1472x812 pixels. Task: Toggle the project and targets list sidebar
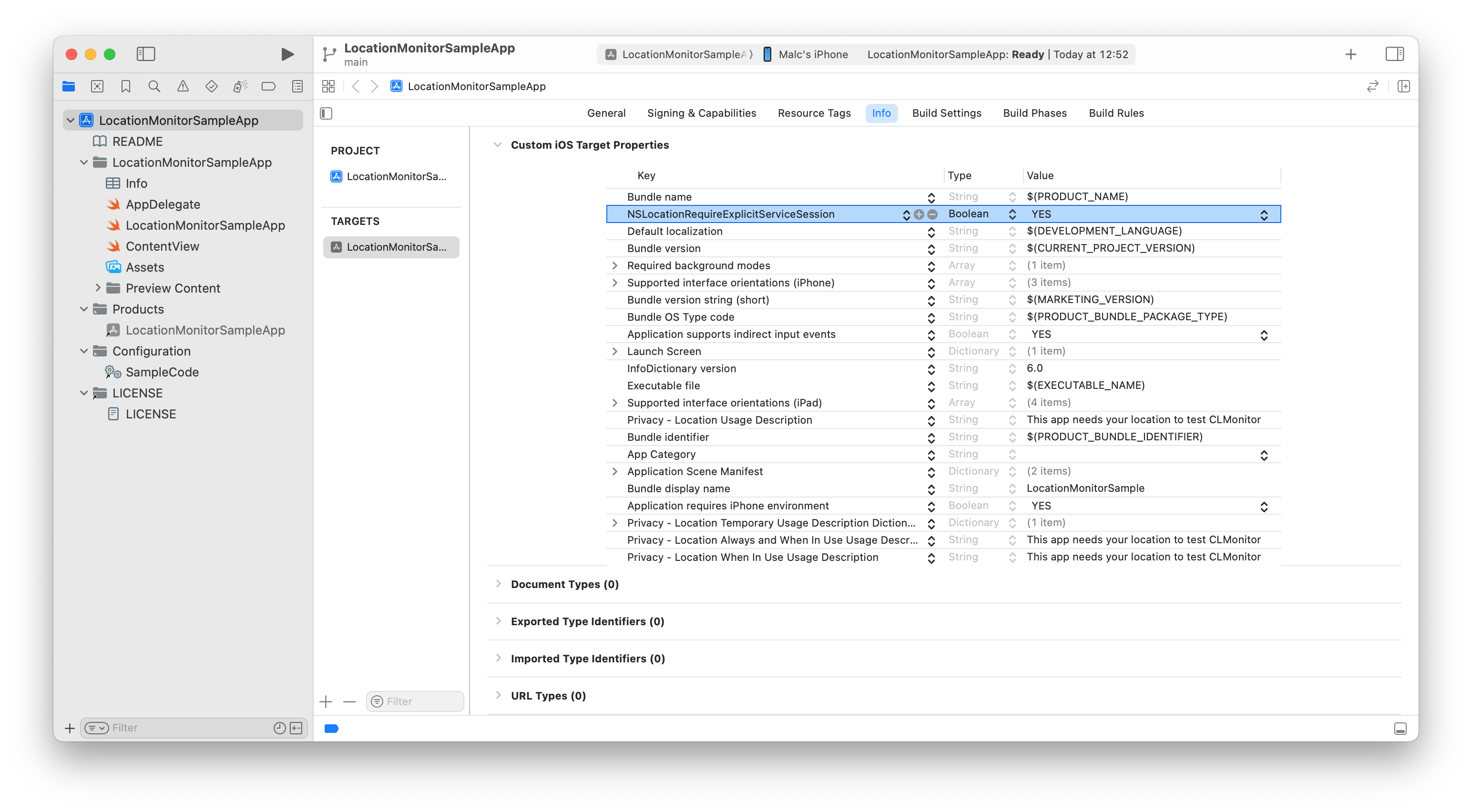pos(326,113)
